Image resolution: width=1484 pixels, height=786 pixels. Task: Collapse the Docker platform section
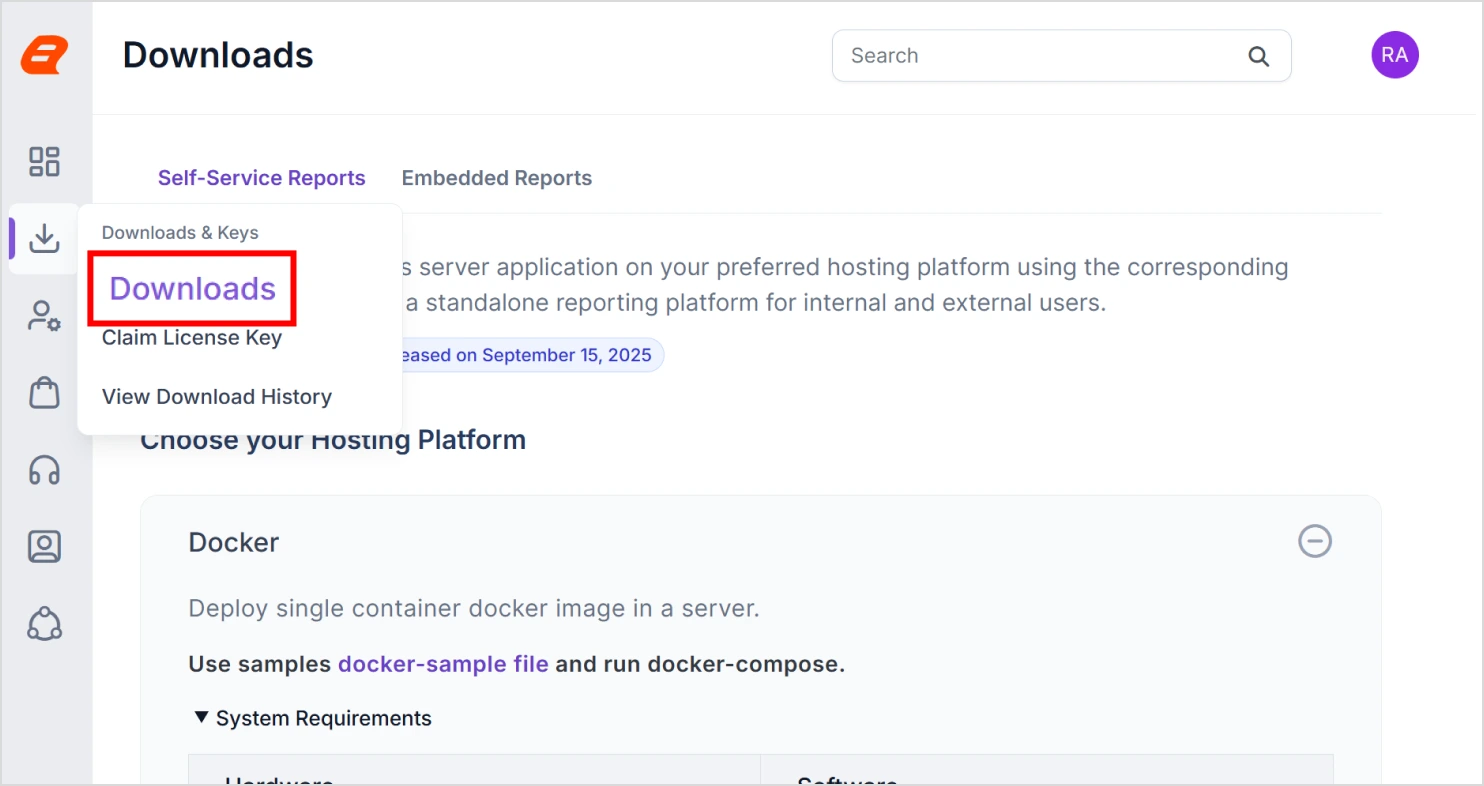pyautogui.click(x=1315, y=541)
